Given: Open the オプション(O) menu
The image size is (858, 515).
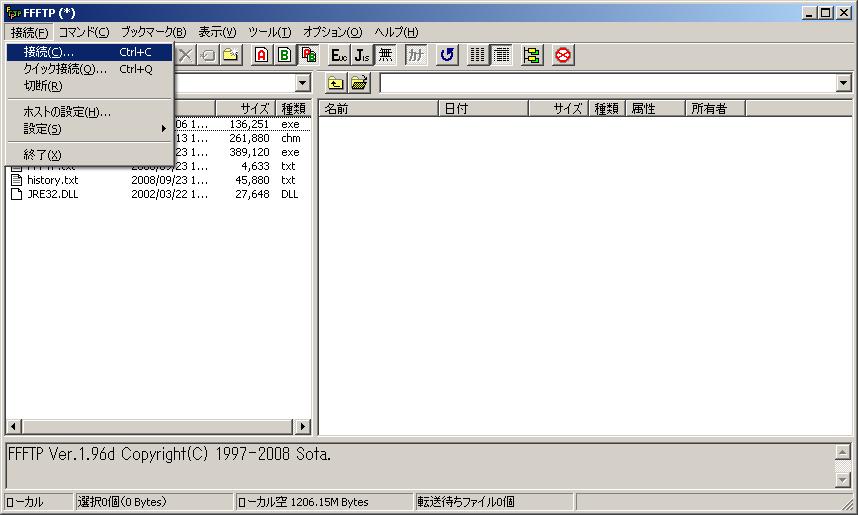Looking at the screenshot, I should [333, 32].
